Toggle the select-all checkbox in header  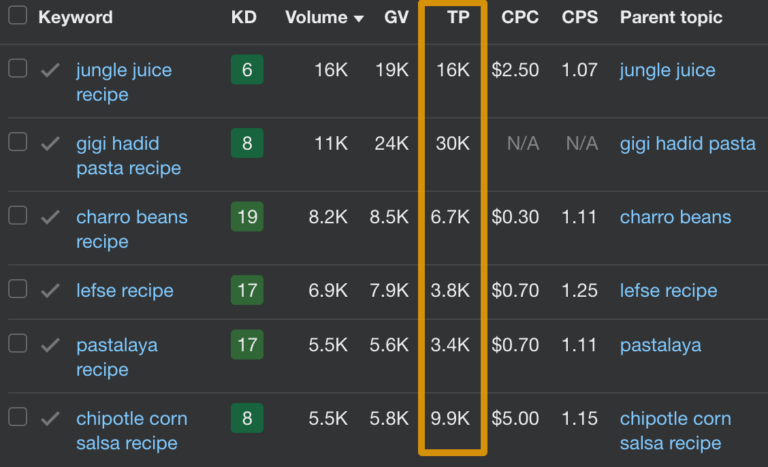coord(17,17)
